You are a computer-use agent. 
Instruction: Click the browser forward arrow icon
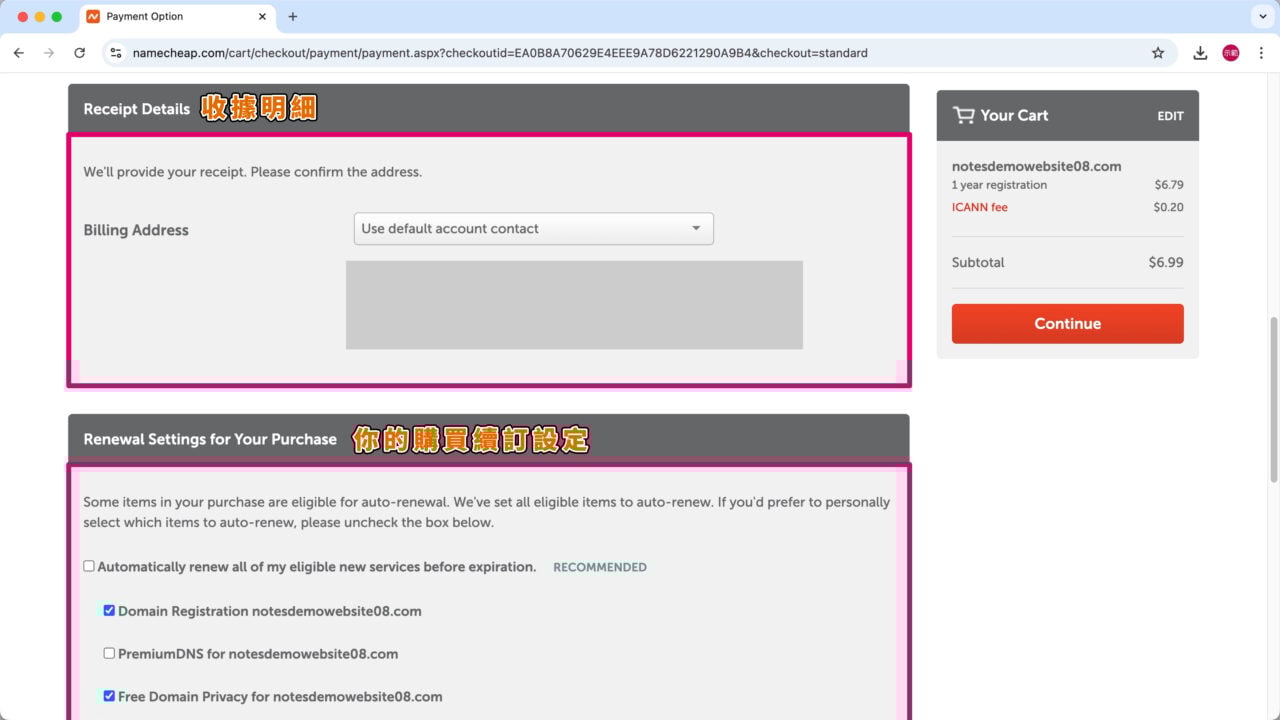(x=49, y=53)
